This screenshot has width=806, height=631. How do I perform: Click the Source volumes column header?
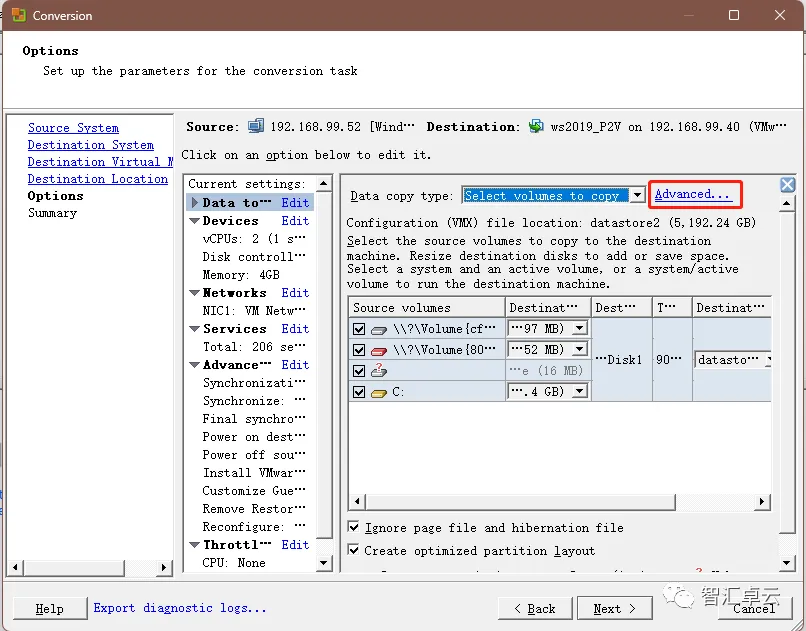click(x=426, y=307)
